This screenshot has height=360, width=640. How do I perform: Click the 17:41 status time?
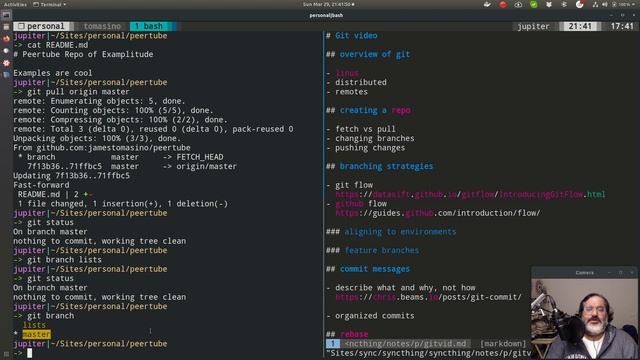[x=622, y=26]
